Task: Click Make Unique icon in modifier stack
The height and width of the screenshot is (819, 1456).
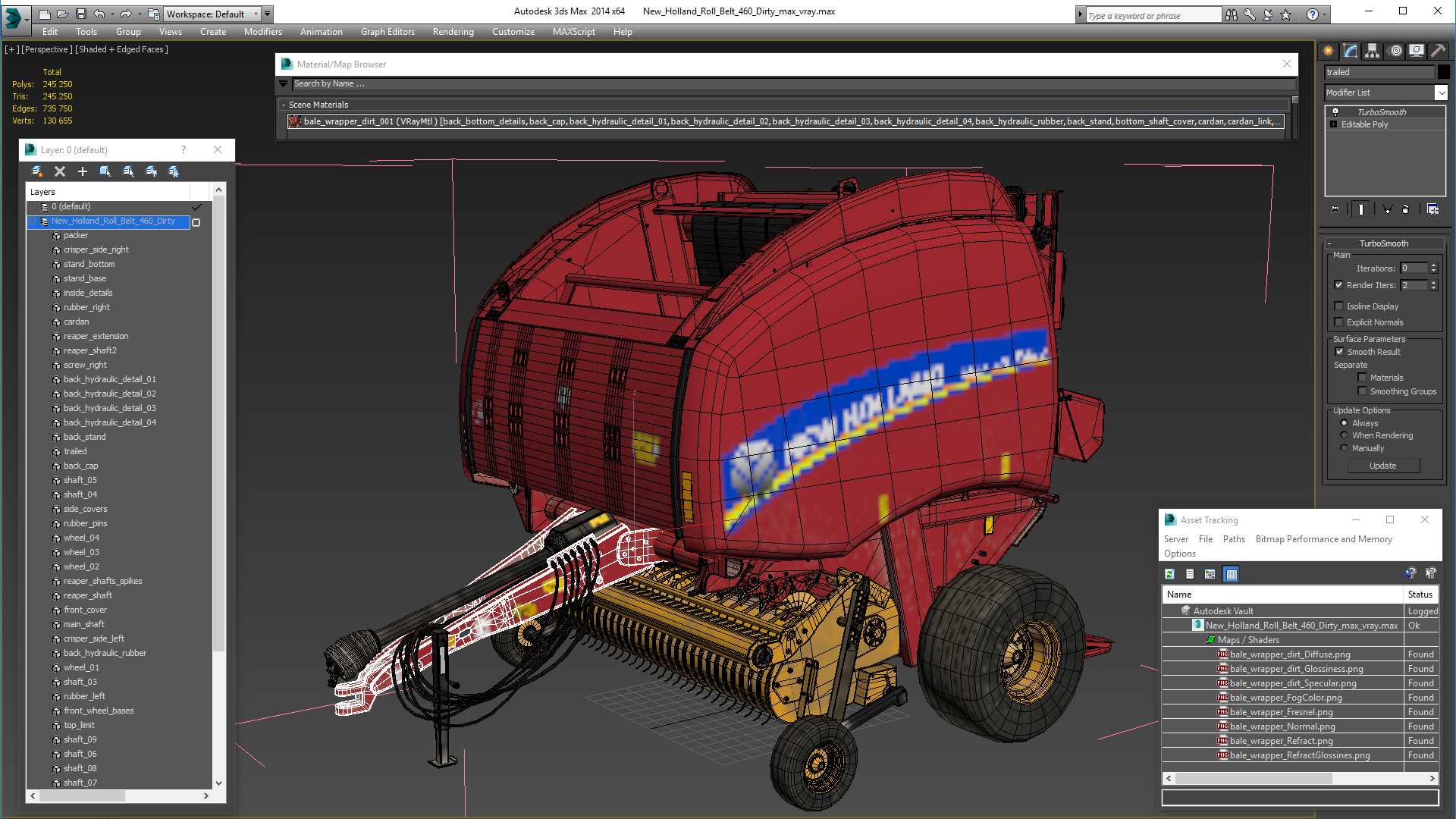Action: (x=1387, y=209)
